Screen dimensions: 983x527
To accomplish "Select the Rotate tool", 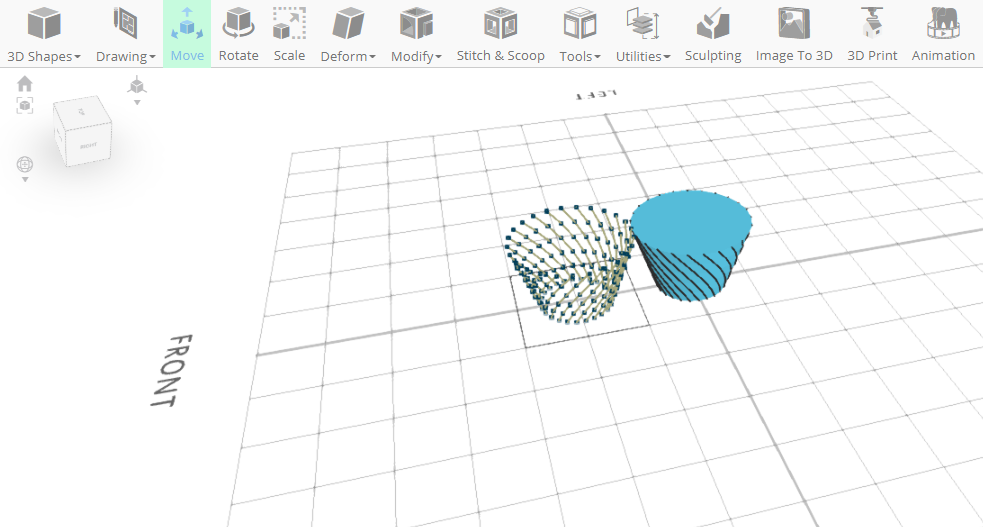I will point(238,34).
